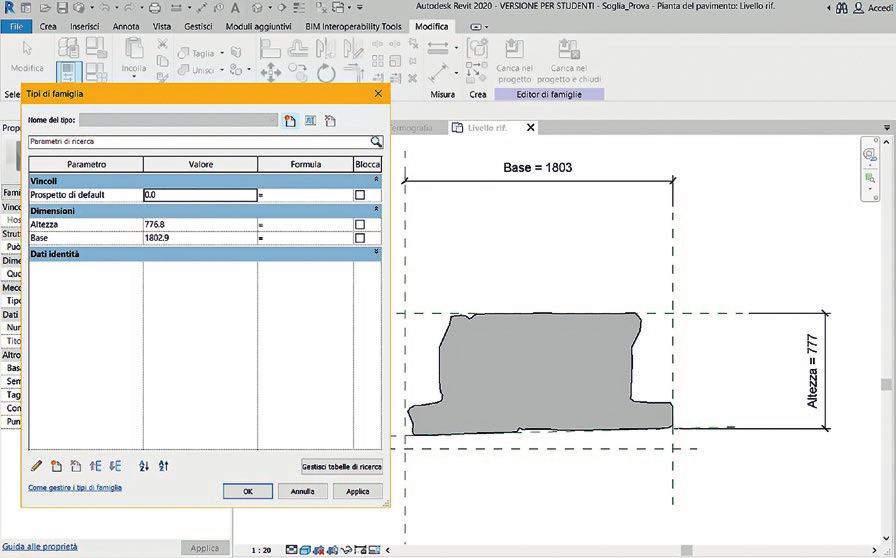The image size is (896, 558).
Task: Expand the Dati identità parameter group
Action: [376, 252]
